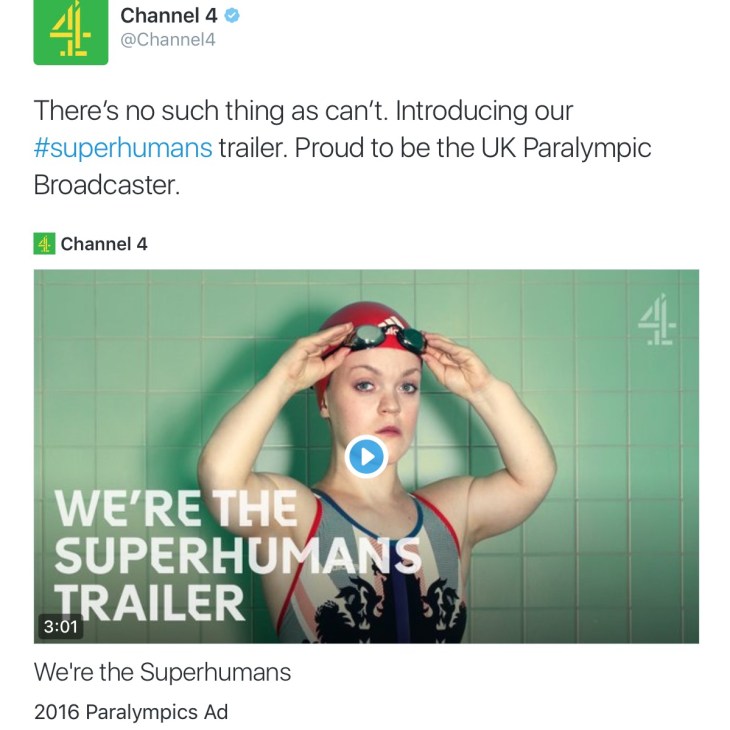Click the Channel 4 display name
The image size is (730, 730).
[x=168, y=16]
